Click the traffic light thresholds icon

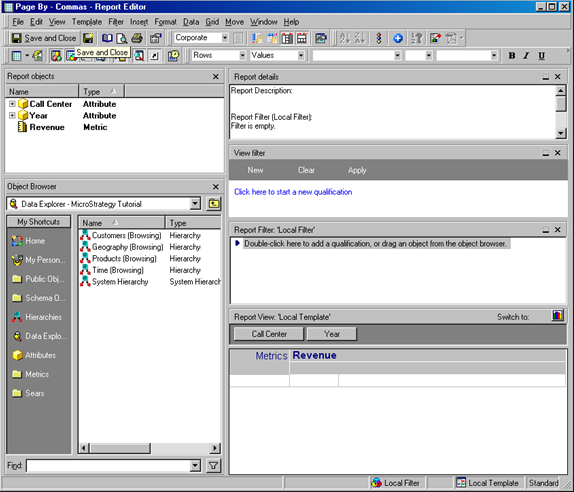click(x=379, y=38)
